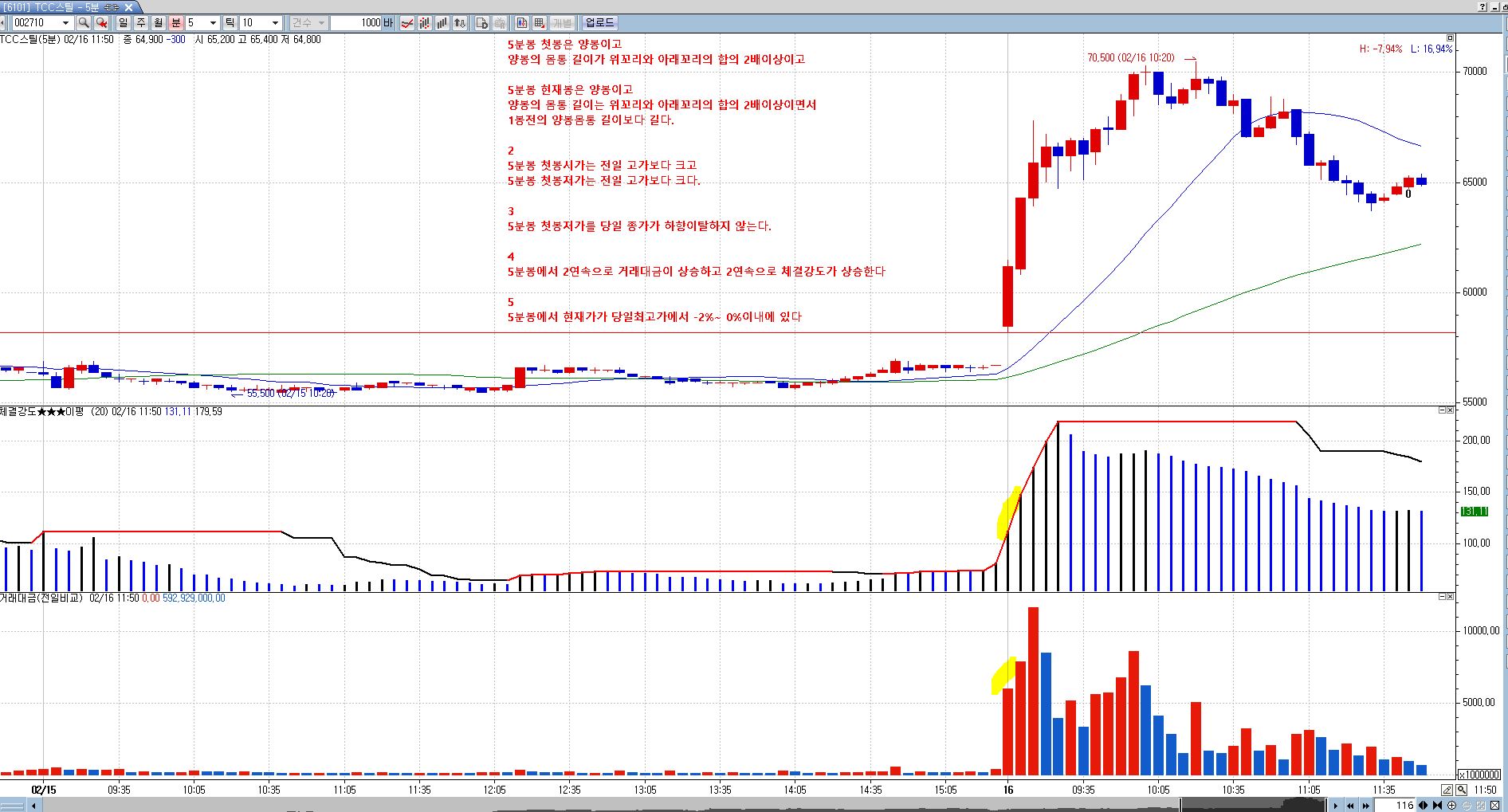Expand the tick interval dropdown showing 10
Viewport: 1508px width, 812px height.
coord(275,23)
